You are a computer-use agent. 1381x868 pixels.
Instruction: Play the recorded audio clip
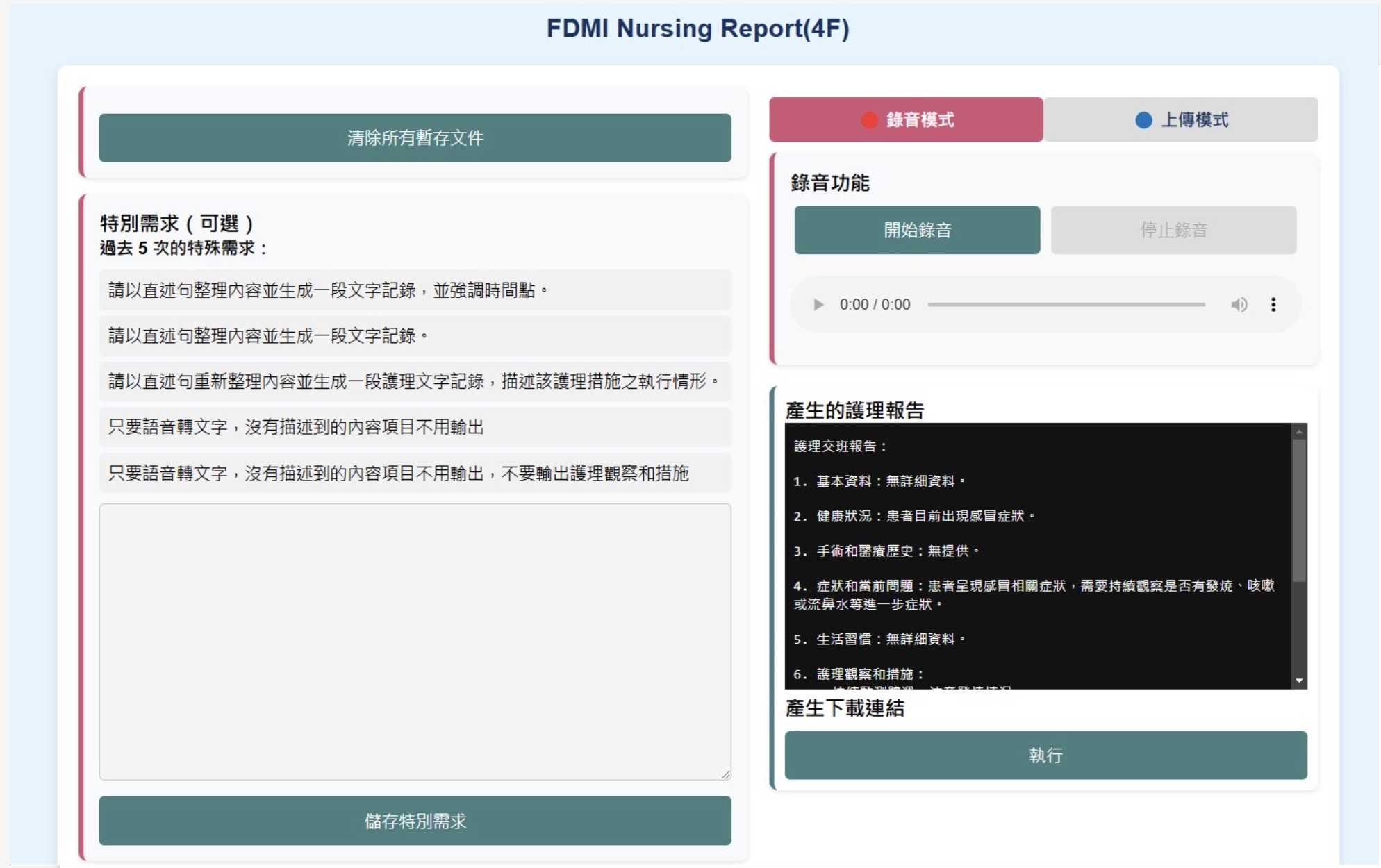tap(818, 305)
